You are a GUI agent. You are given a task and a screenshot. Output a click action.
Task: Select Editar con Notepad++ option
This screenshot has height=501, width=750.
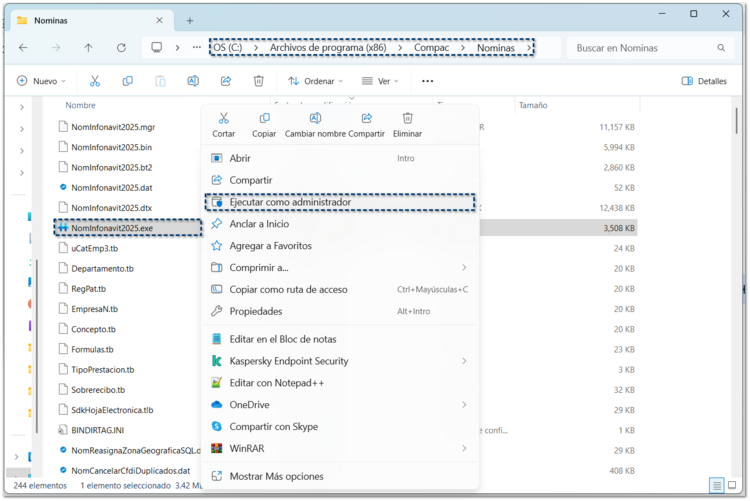[x=276, y=383]
